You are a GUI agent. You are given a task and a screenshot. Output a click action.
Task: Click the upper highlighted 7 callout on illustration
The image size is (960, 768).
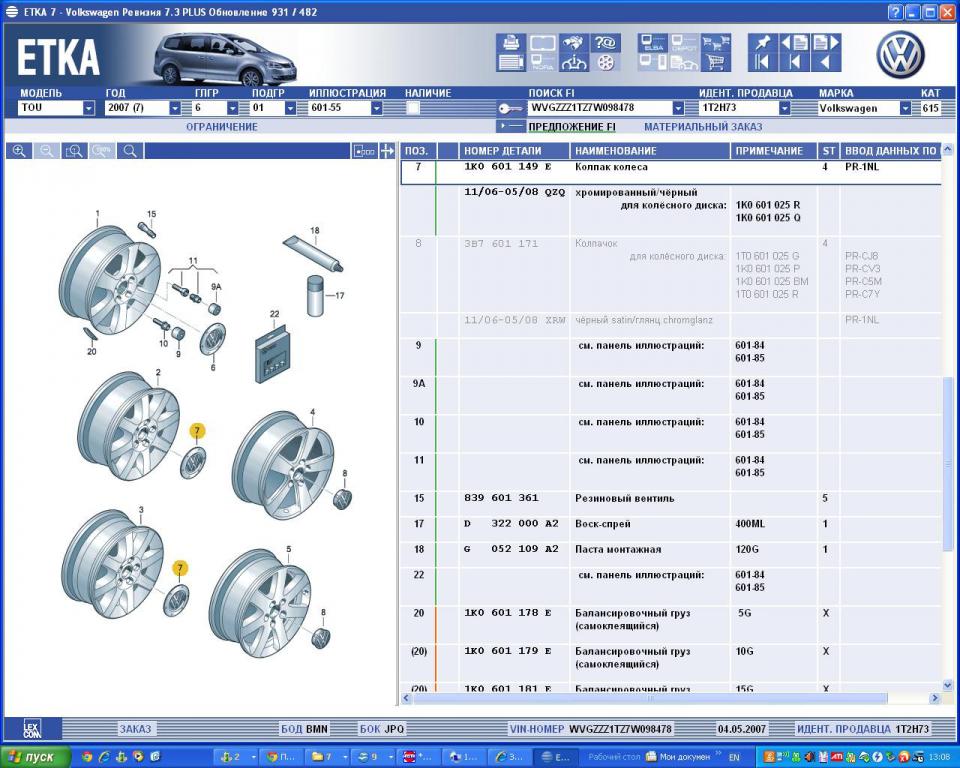point(197,431)
